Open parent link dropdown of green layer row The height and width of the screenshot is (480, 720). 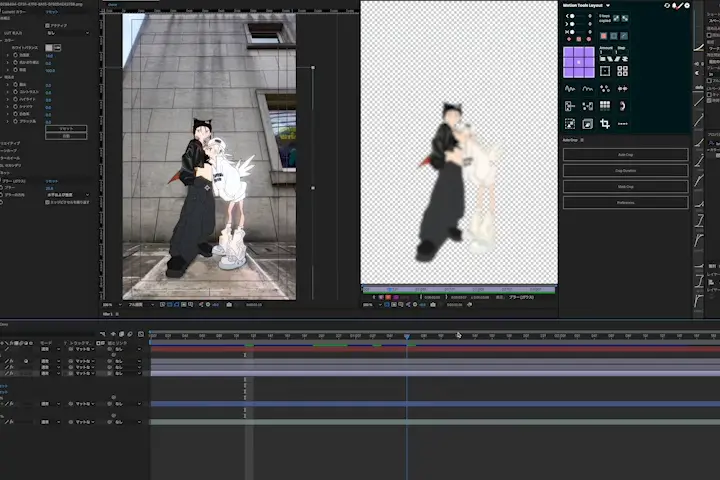[127, 422]
